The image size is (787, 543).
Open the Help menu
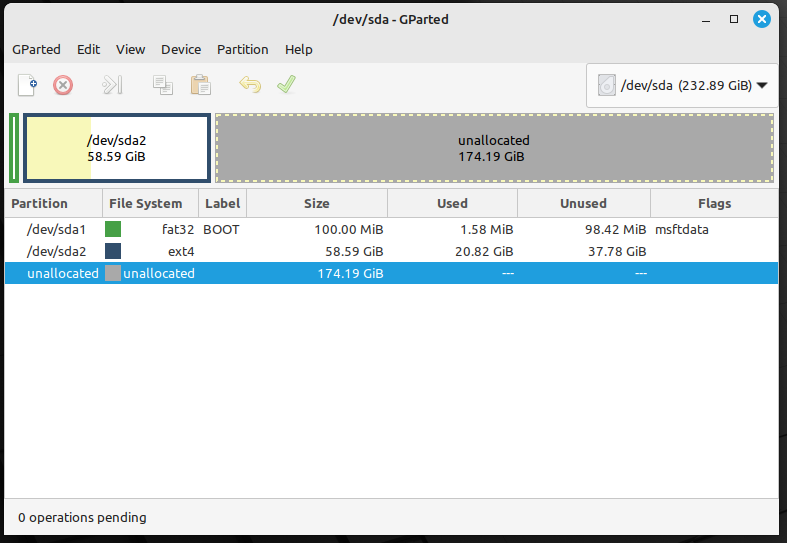coord(298,49)
